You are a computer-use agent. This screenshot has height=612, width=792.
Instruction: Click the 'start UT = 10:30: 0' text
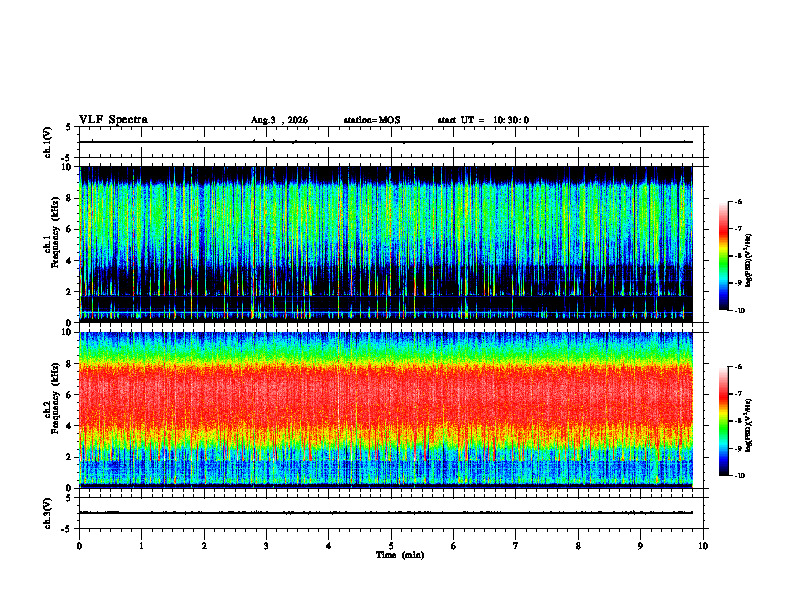[x=483, y=120]
